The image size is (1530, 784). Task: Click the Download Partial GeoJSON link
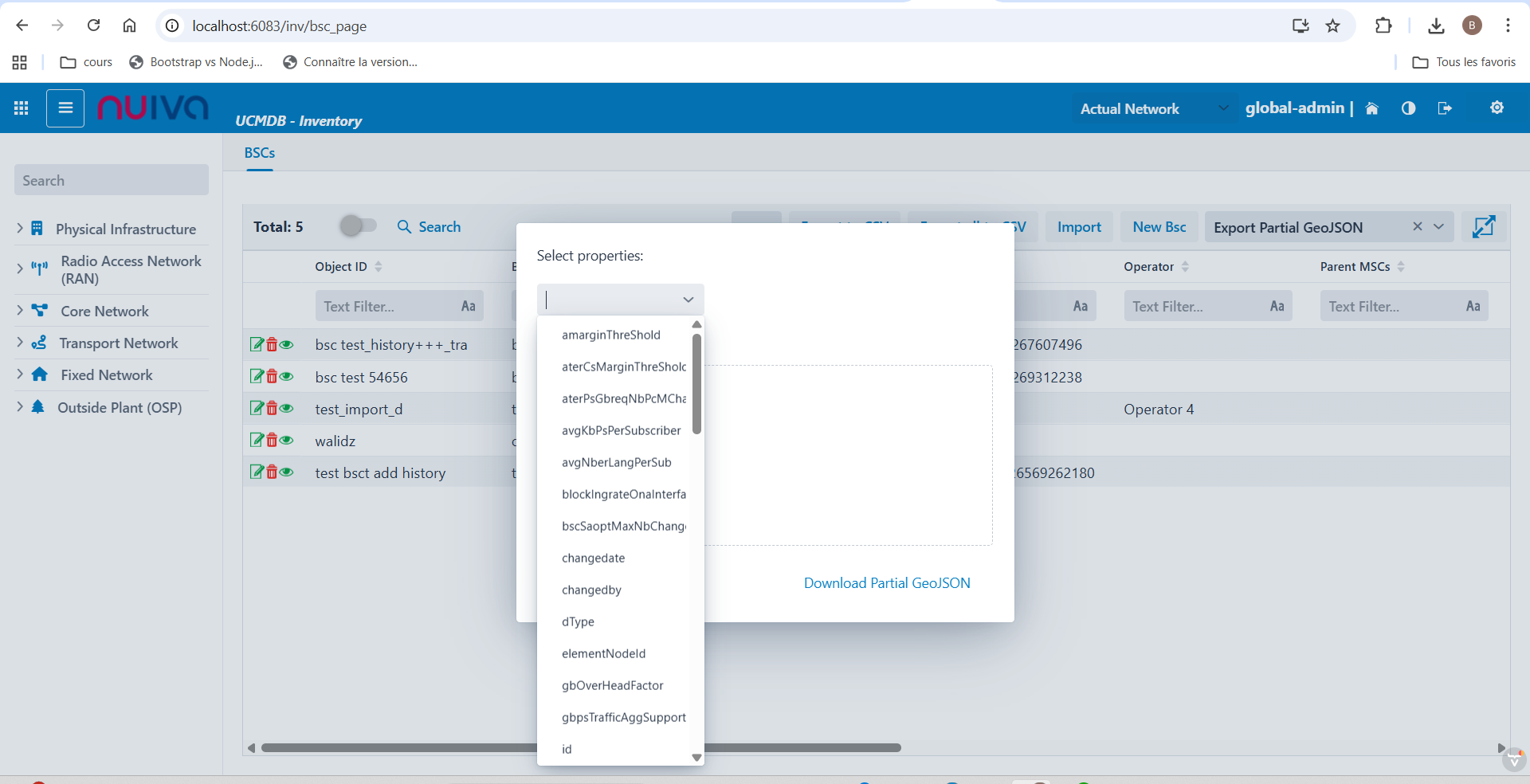(886, 583)
